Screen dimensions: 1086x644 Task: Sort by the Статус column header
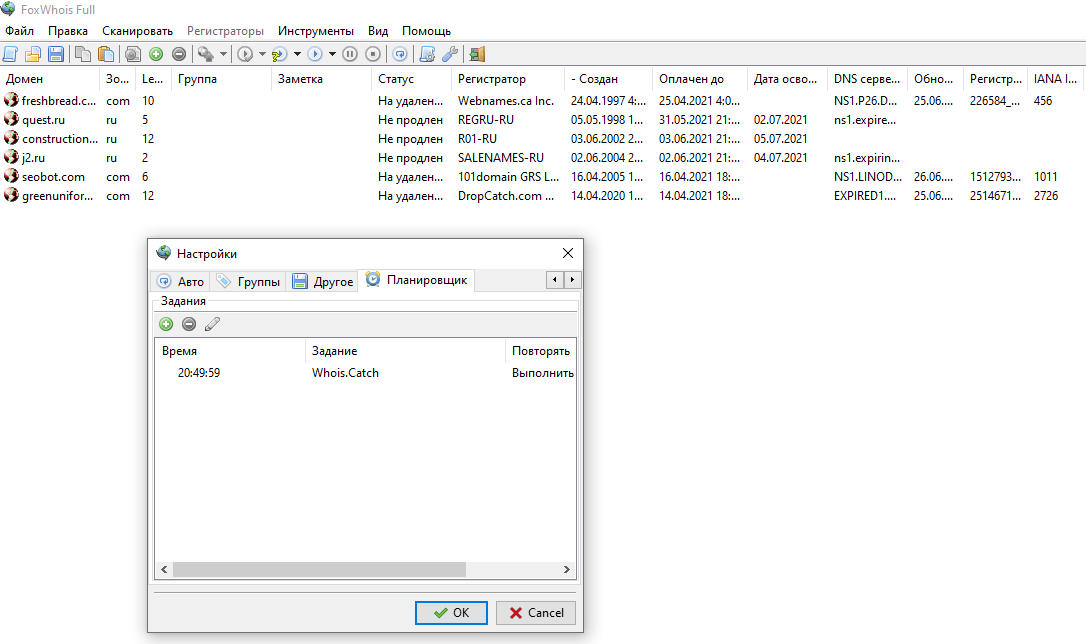411,79
